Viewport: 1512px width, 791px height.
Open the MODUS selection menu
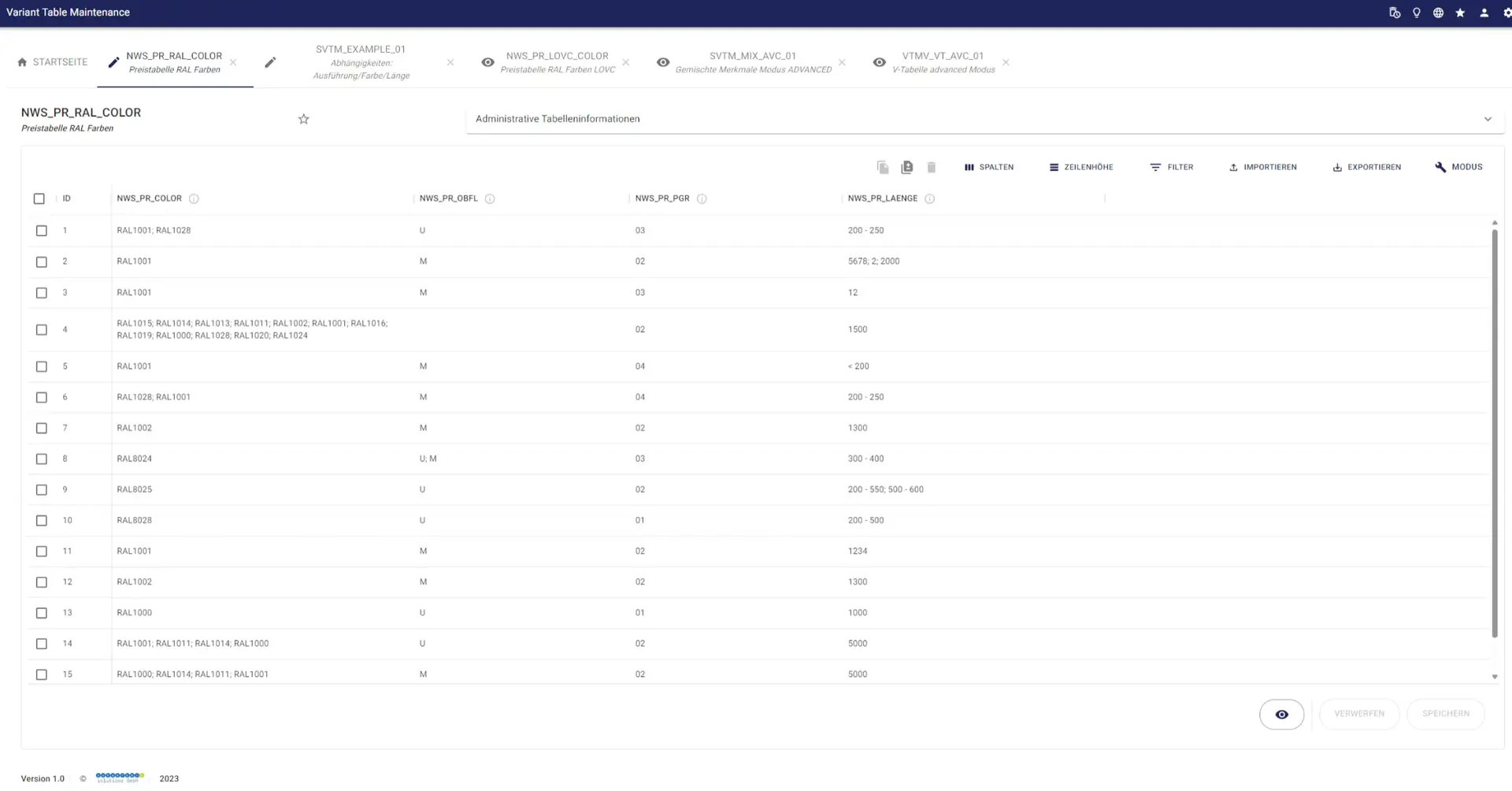click(x=1458, y=166)
